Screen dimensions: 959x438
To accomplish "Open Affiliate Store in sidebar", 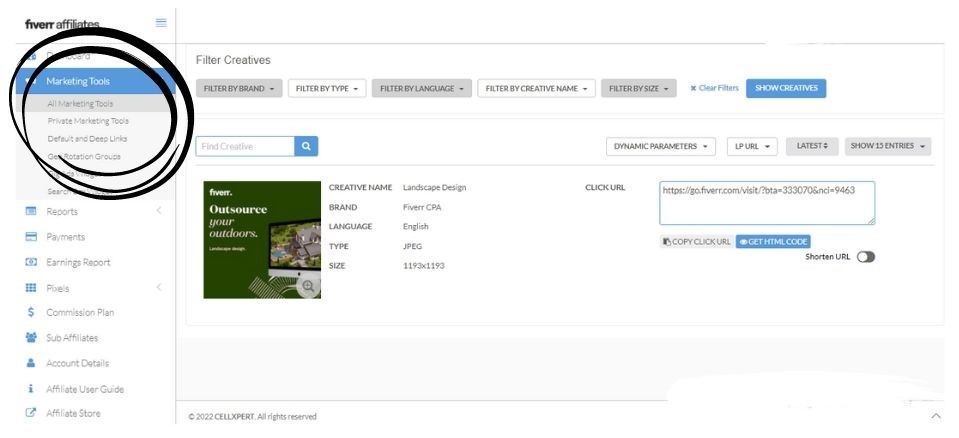I will point(73,413).
